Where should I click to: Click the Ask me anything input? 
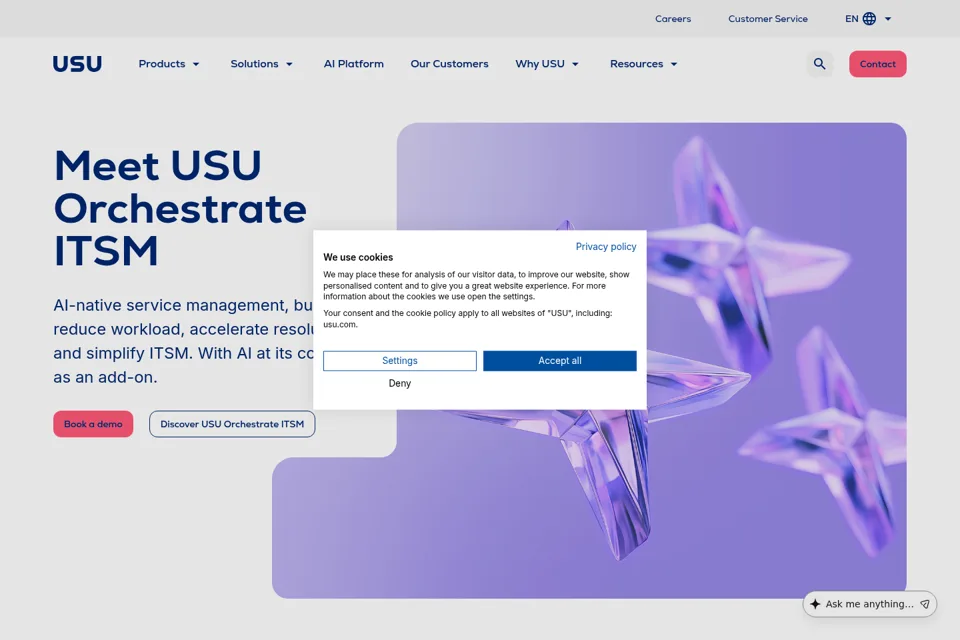869,604
